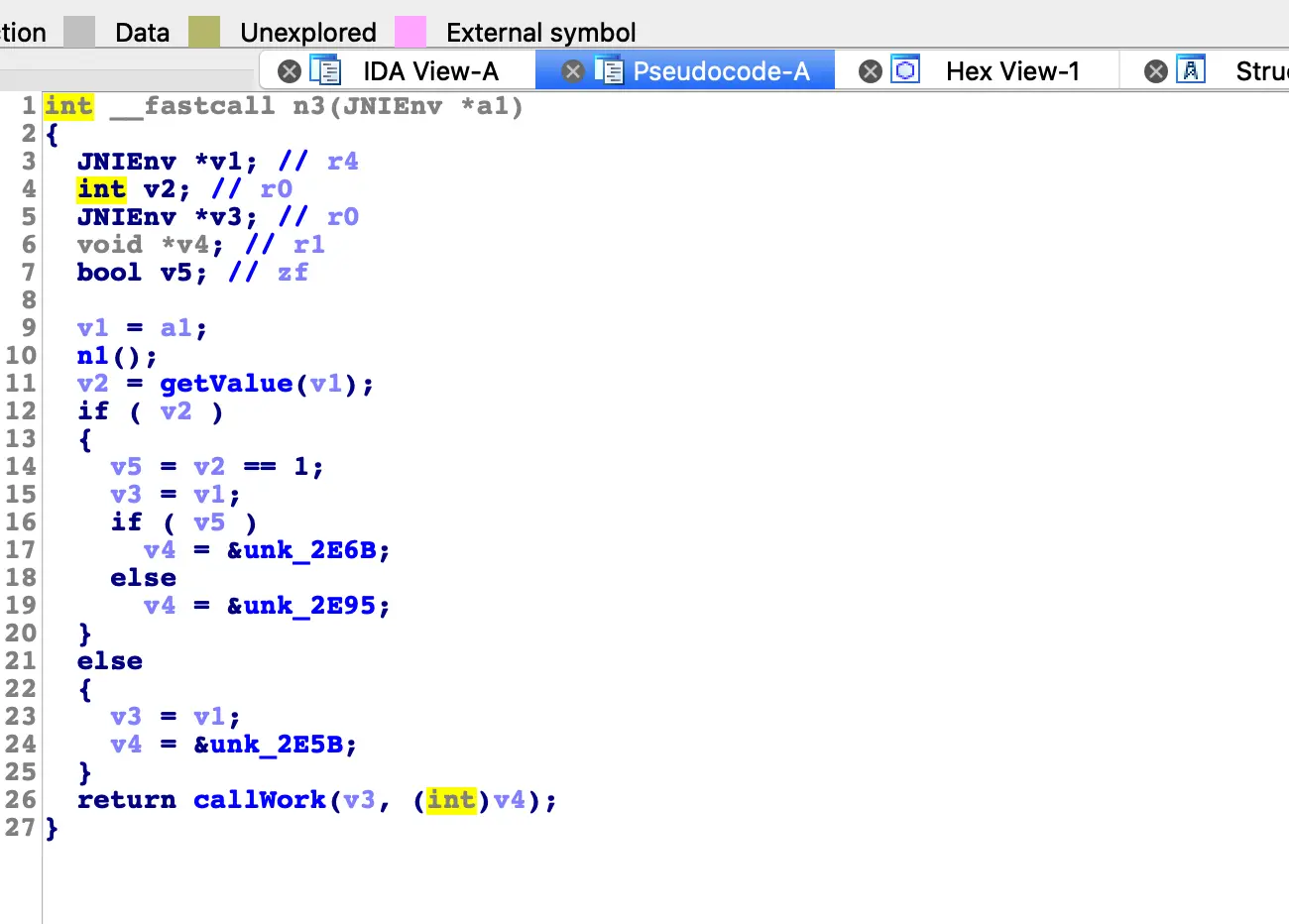Click line number 10 in the gutter

pyautogui.click(x=21, y=356)
